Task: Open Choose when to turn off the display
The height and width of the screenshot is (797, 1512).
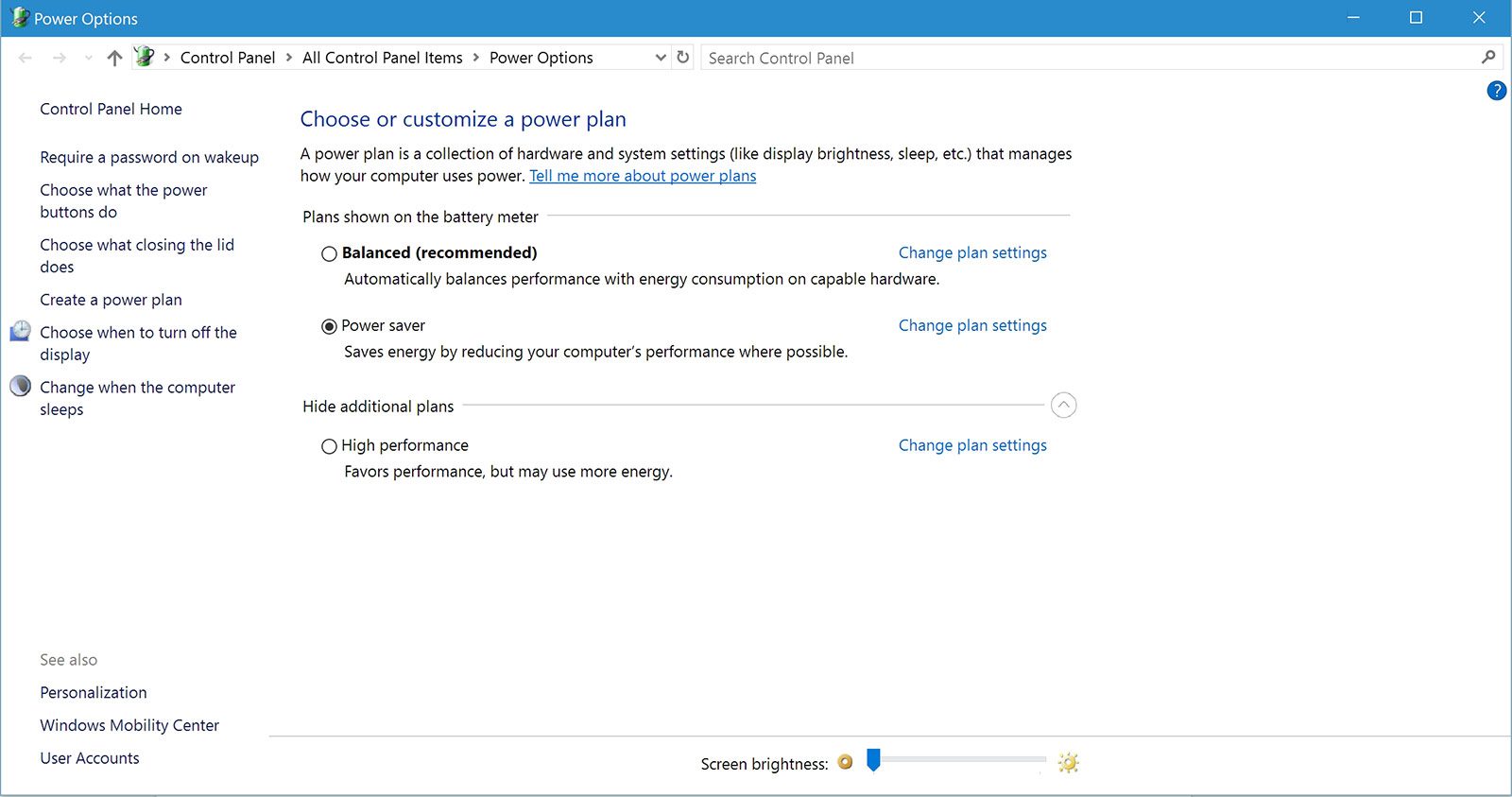Action: (x=138, y=343)
